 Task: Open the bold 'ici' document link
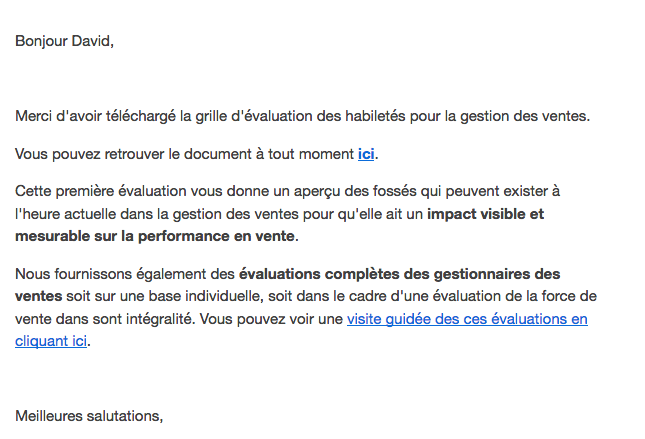(x=366, y=154)
